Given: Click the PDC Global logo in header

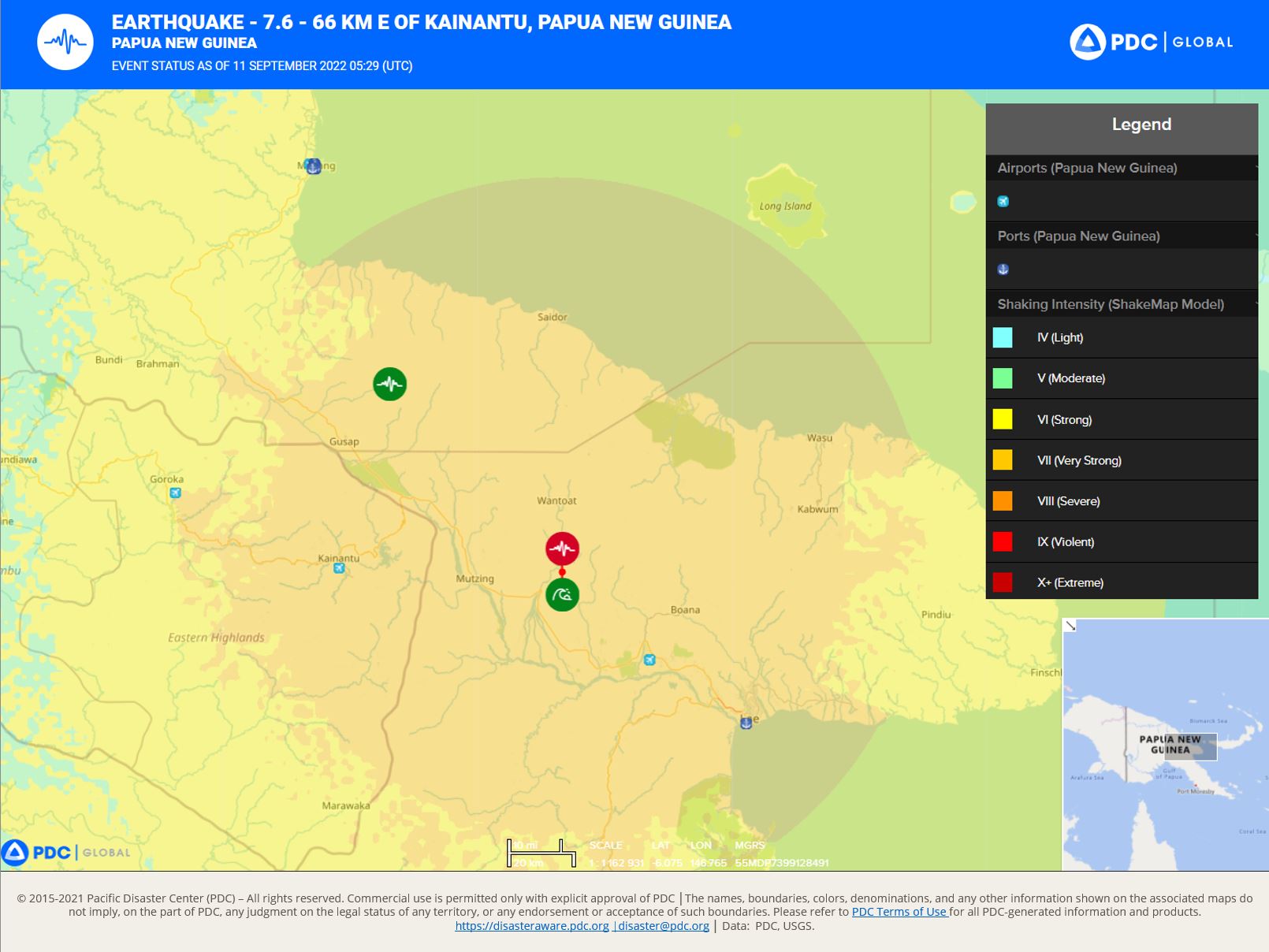Looking at the screenshot, I should (1152, 42).
